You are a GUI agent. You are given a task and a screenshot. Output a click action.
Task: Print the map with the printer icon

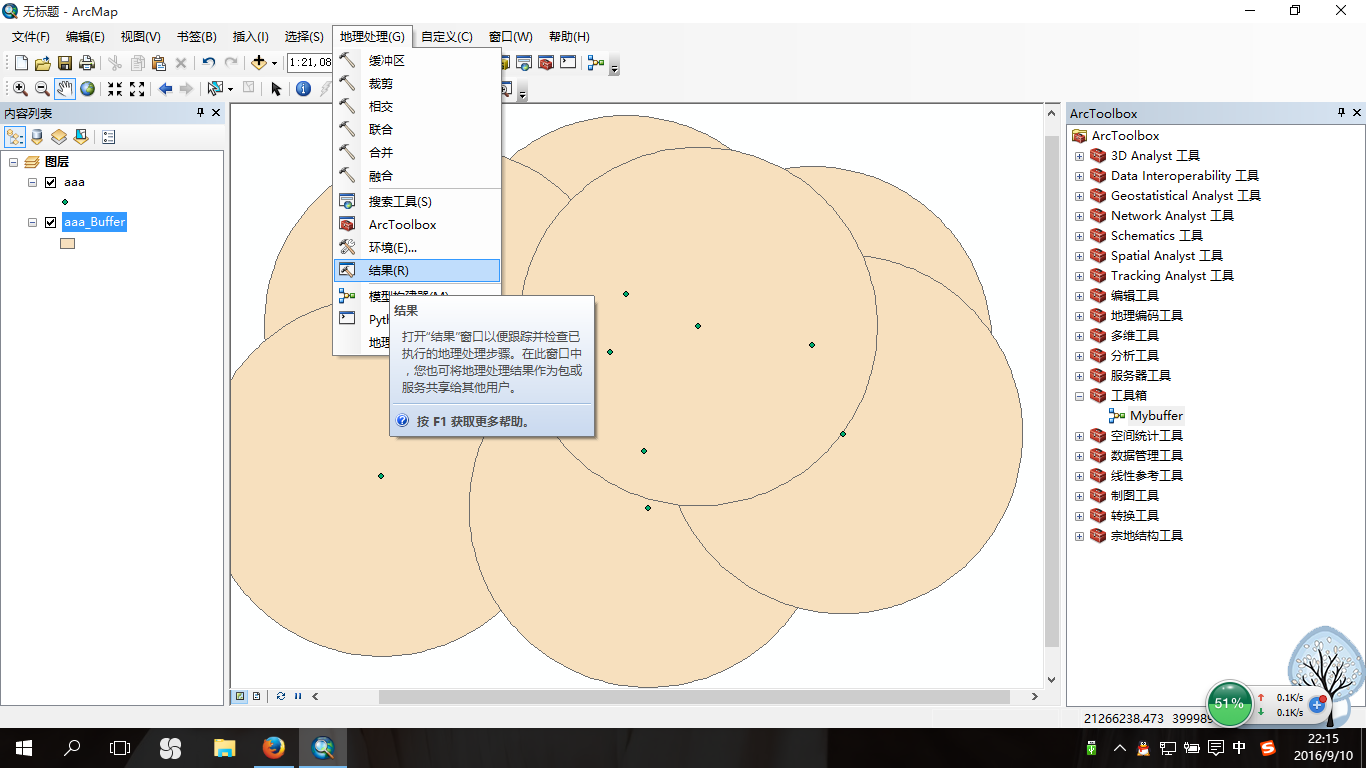pyautogui.click(x=87, y=63)
